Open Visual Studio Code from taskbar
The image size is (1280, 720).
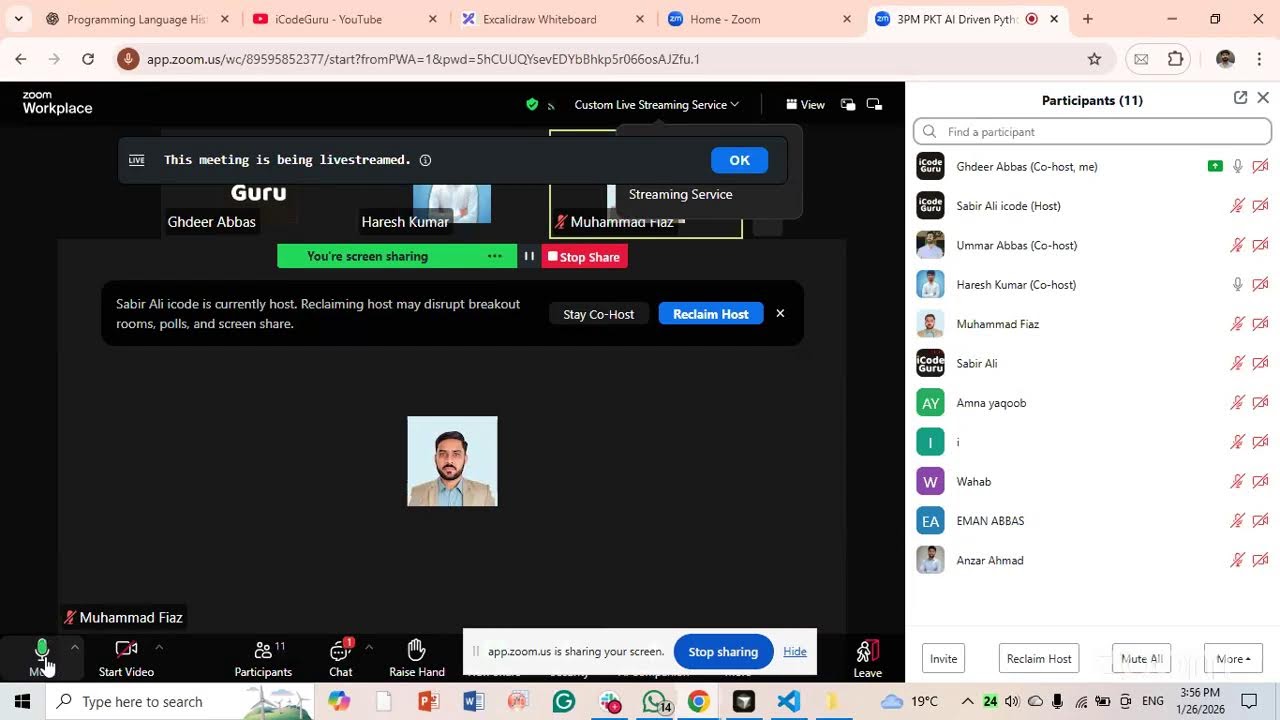click(x=788, y=702)
